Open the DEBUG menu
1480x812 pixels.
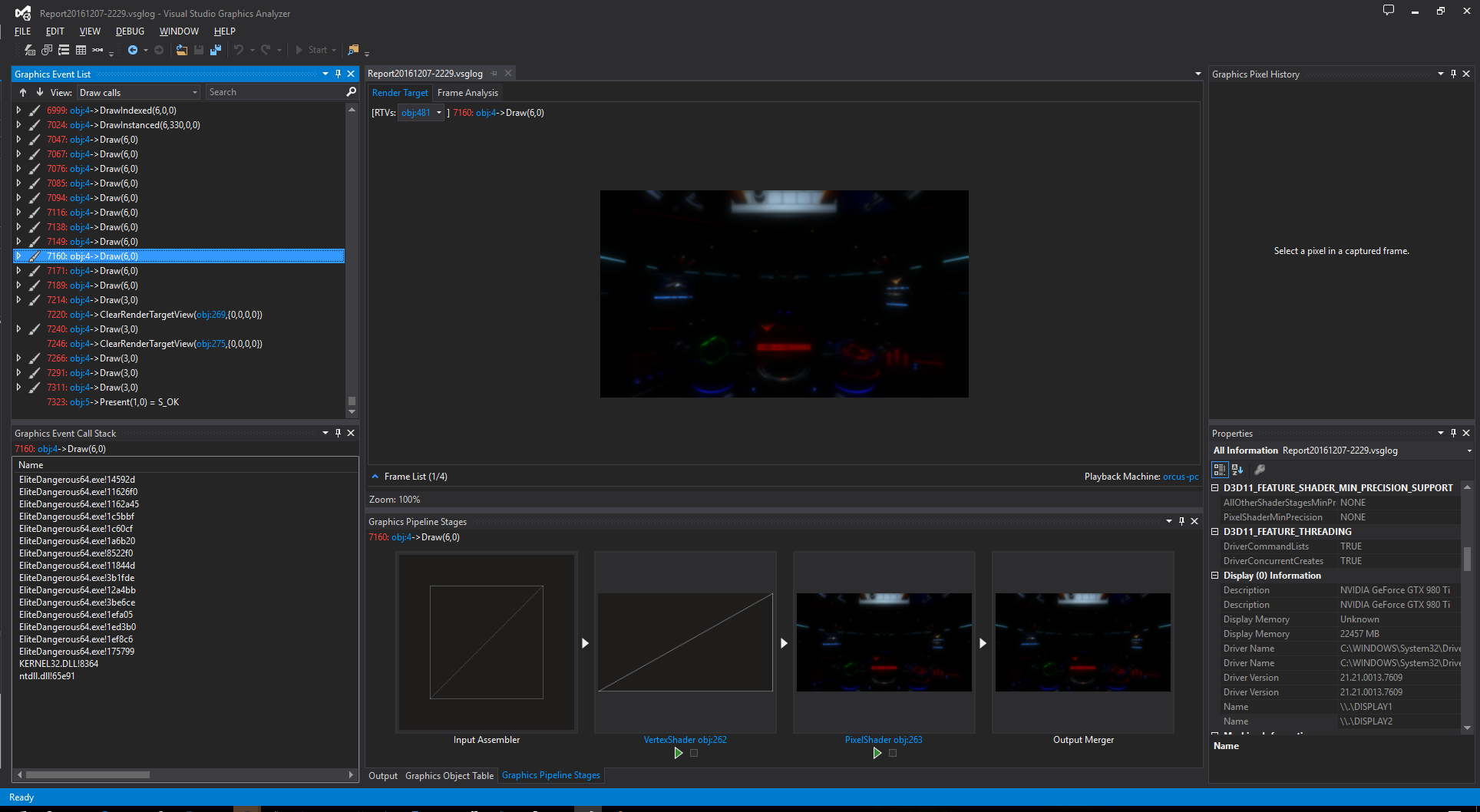pyautogui.click(x=130, y=31)
